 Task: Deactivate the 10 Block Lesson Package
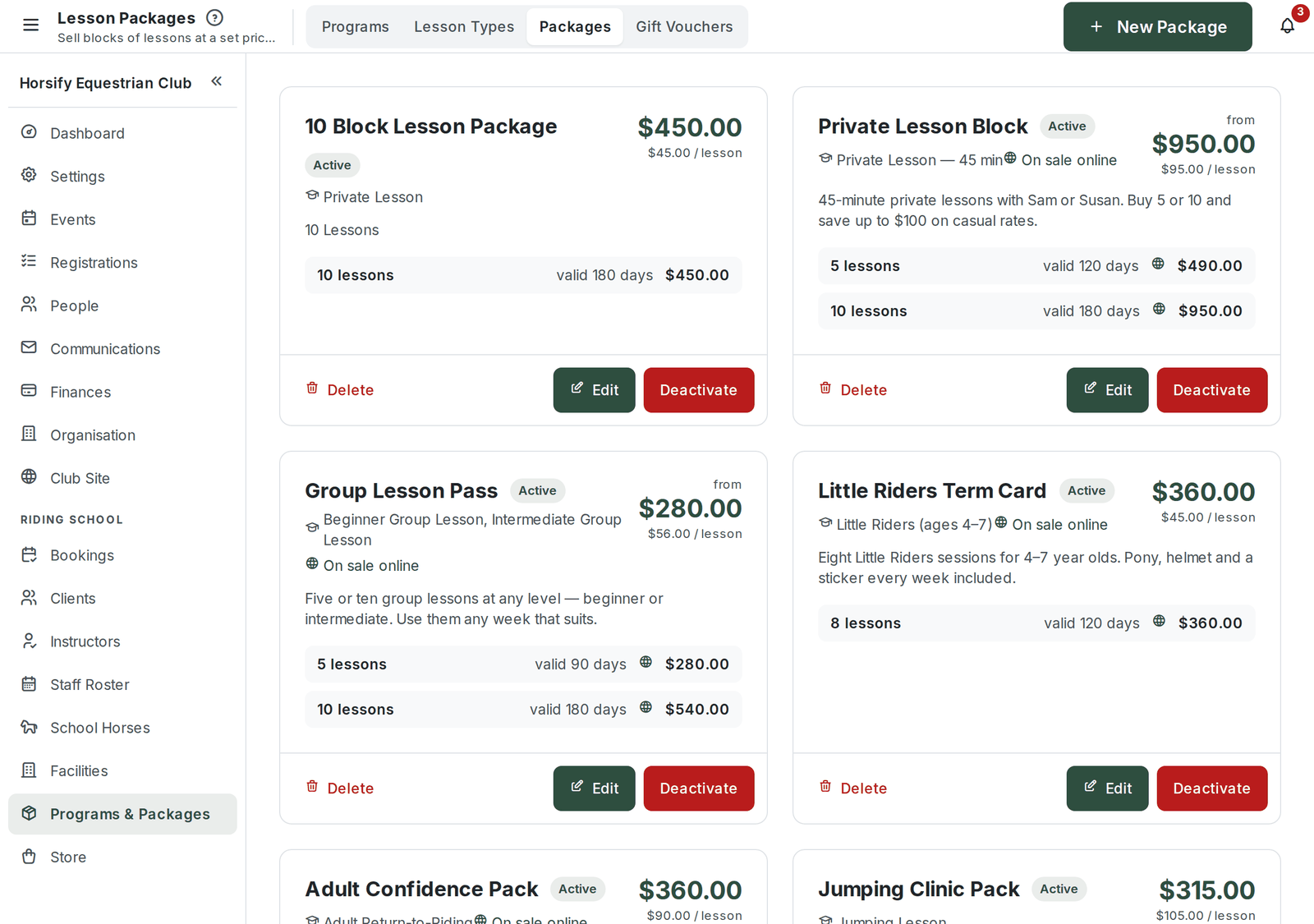coord(699,390)
